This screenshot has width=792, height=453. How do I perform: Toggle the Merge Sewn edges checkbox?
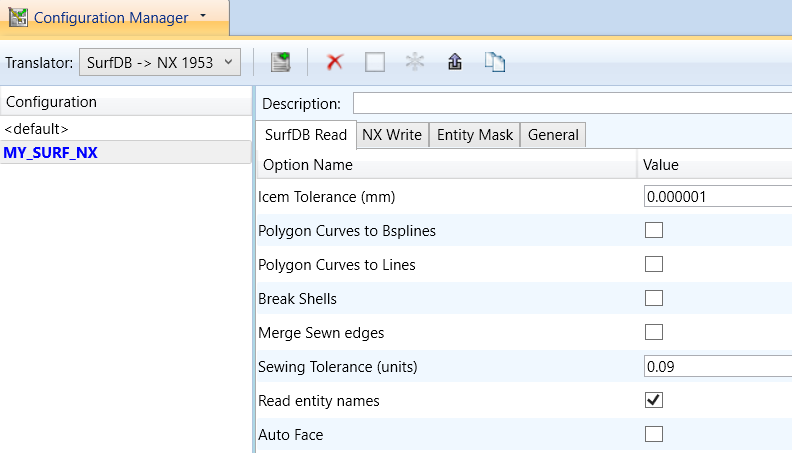coord(654,332)
